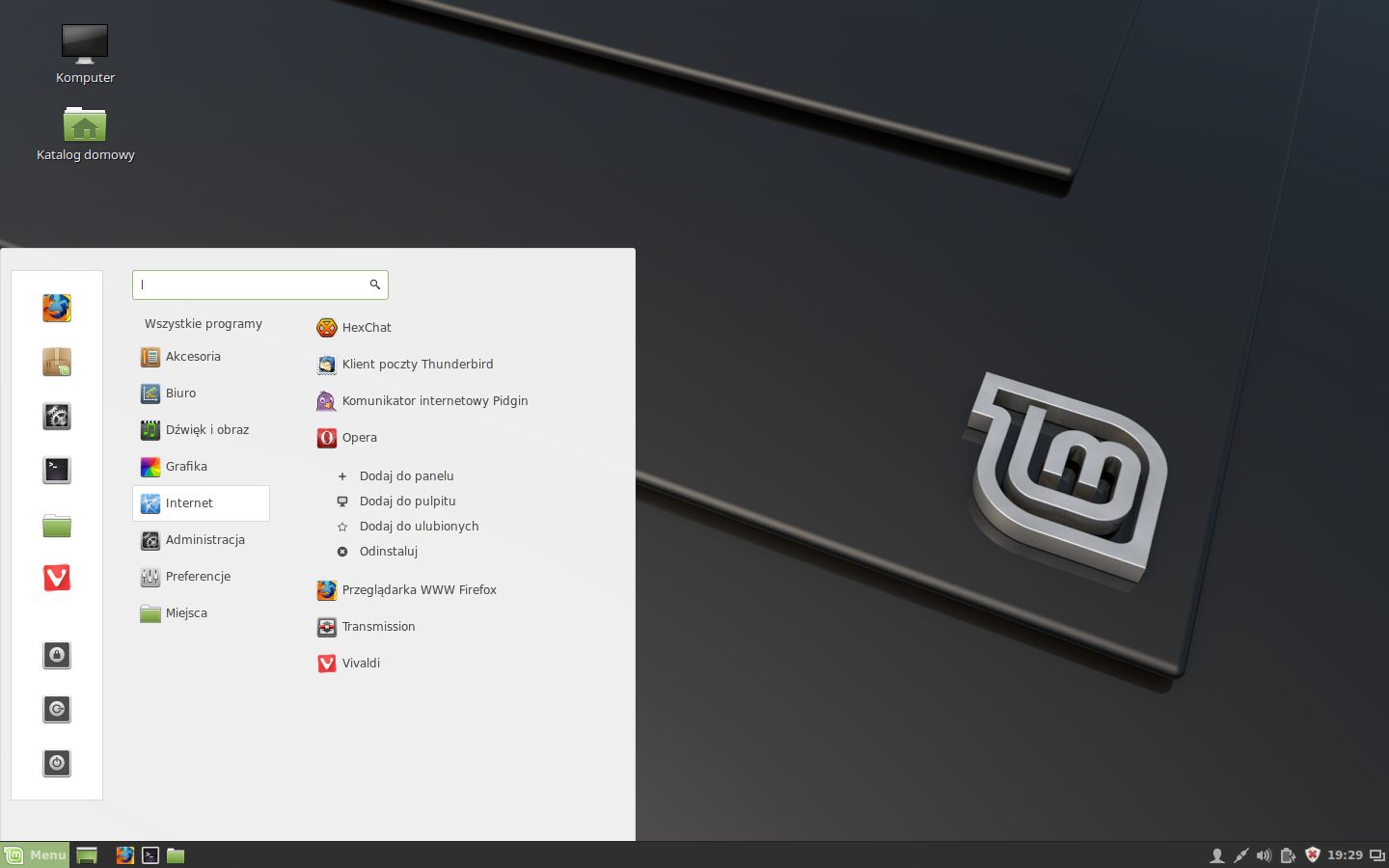Select the Wszystkie programy category
1389x868 pixels.
tap(204, 324)
